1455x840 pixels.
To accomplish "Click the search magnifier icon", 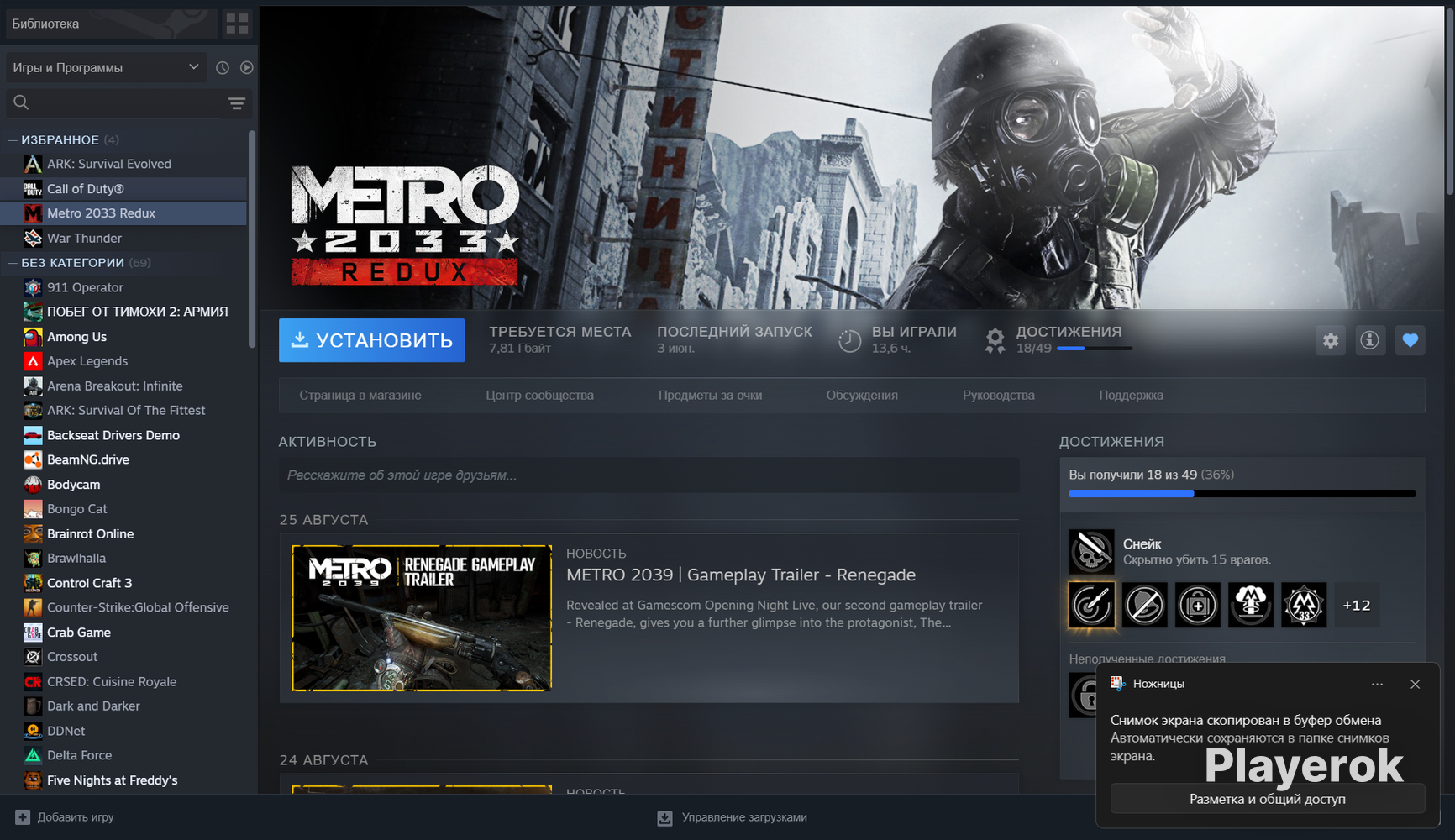I will pos(21,102).
